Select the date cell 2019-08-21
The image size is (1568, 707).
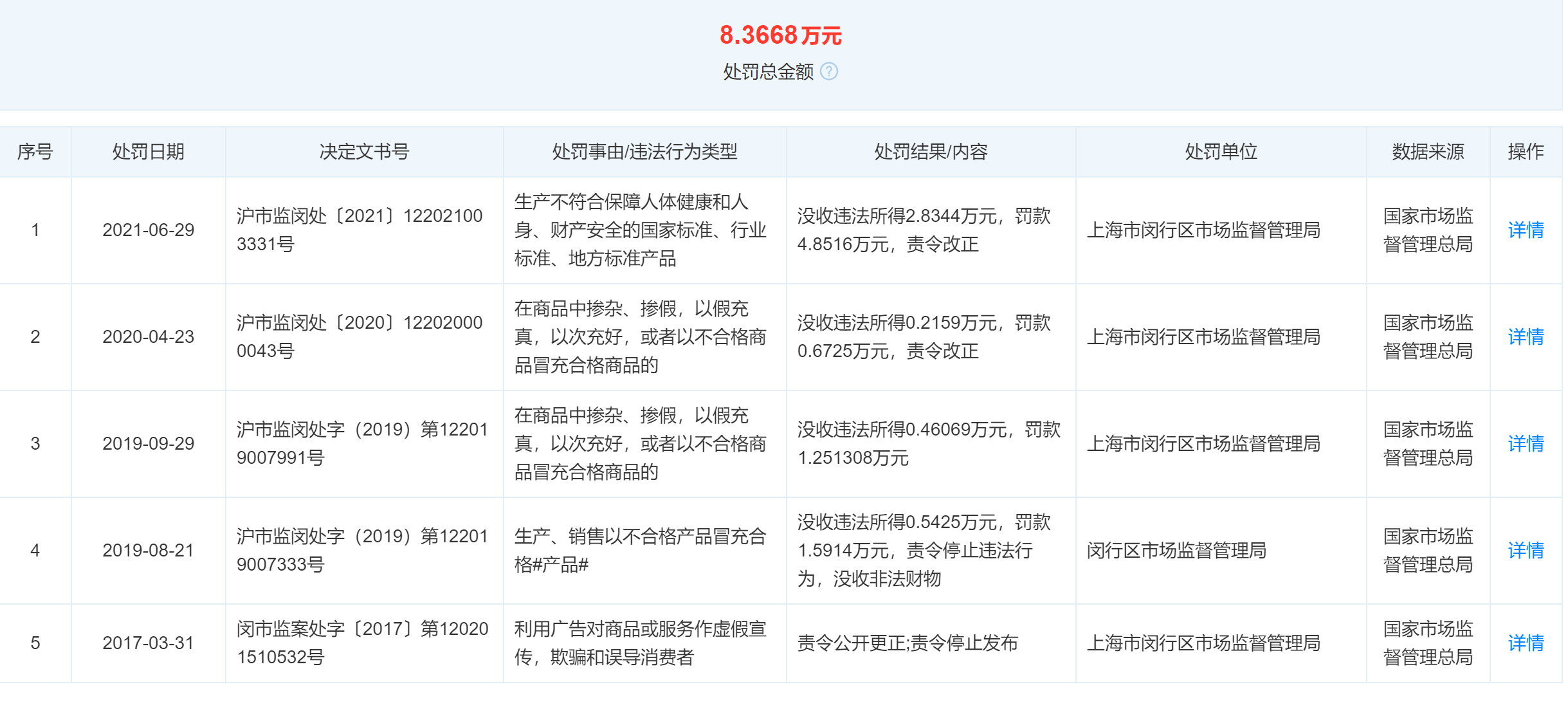149,551
